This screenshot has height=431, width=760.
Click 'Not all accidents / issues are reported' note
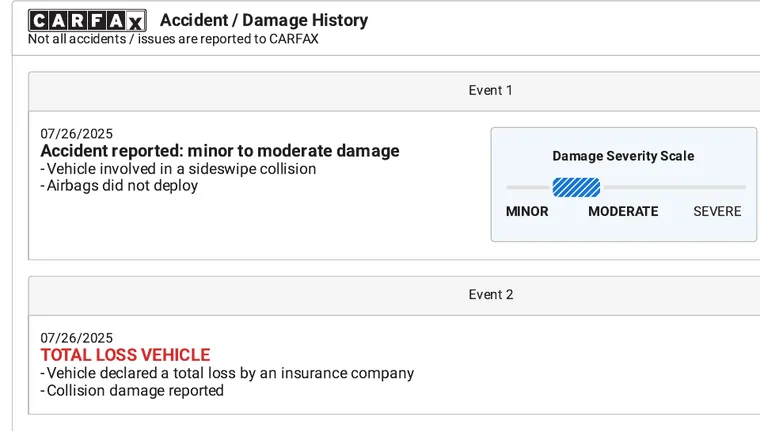pyautogui.click(x=173, y=39)
